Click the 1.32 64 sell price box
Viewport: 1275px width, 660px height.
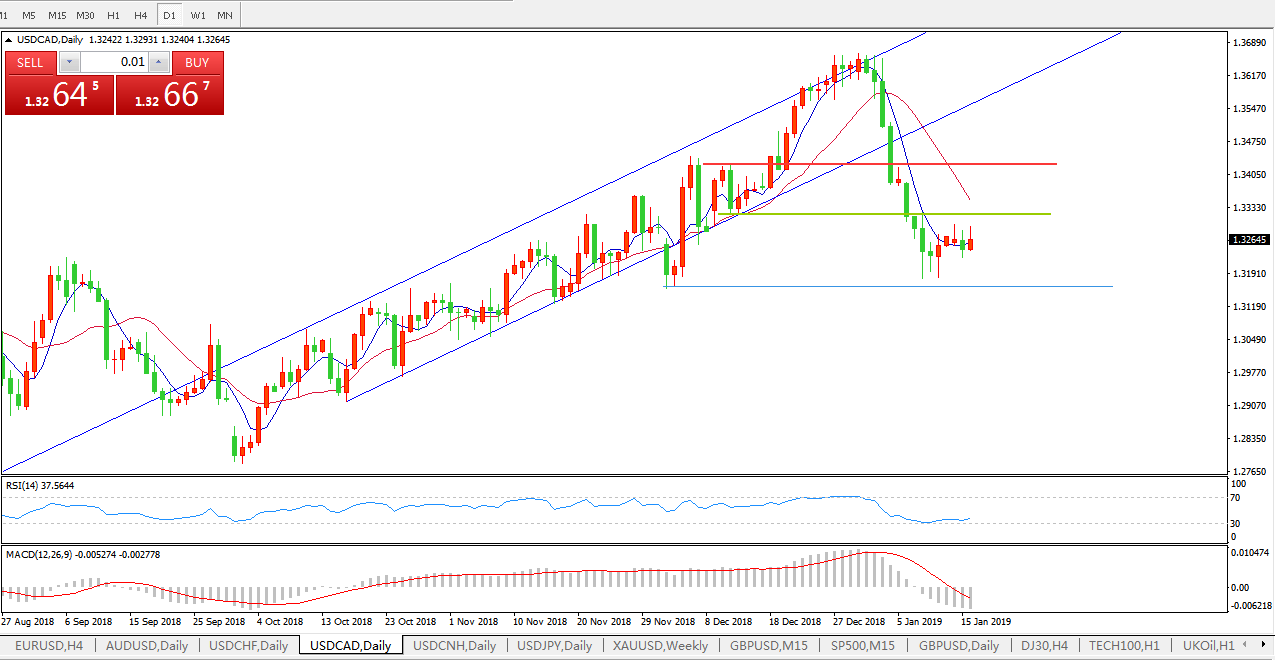pyautogui.click(x=59, y=95)
